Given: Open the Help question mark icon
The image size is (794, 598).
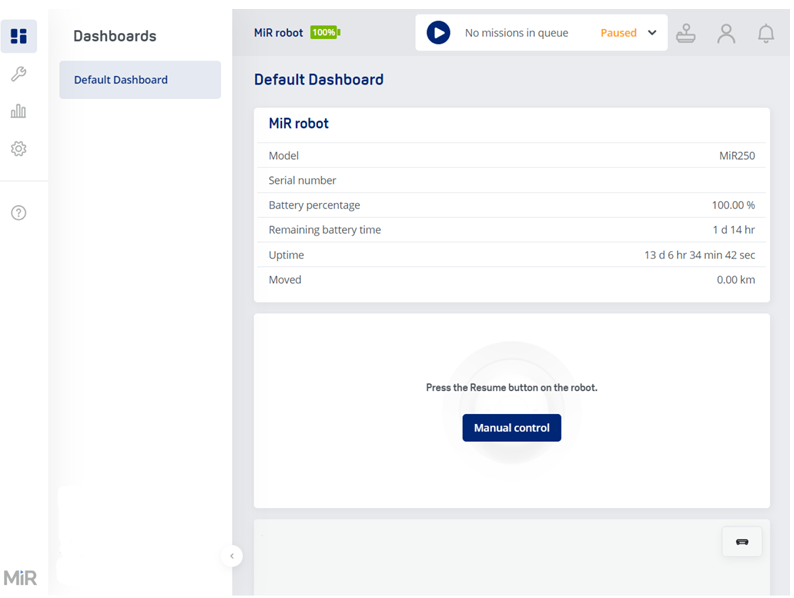Looking at the screenshot, I should point(19,213).
